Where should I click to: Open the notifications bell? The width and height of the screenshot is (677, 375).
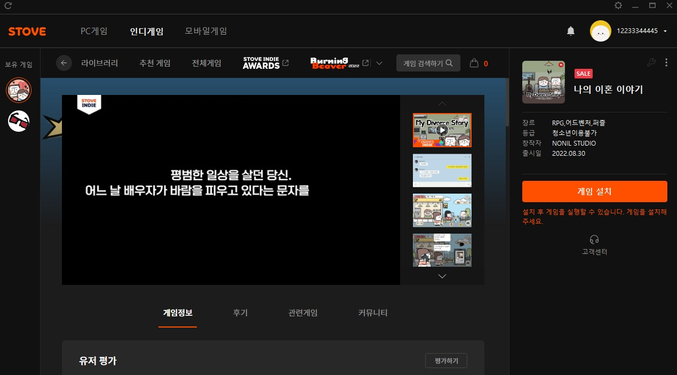click(x=571, y=31)
